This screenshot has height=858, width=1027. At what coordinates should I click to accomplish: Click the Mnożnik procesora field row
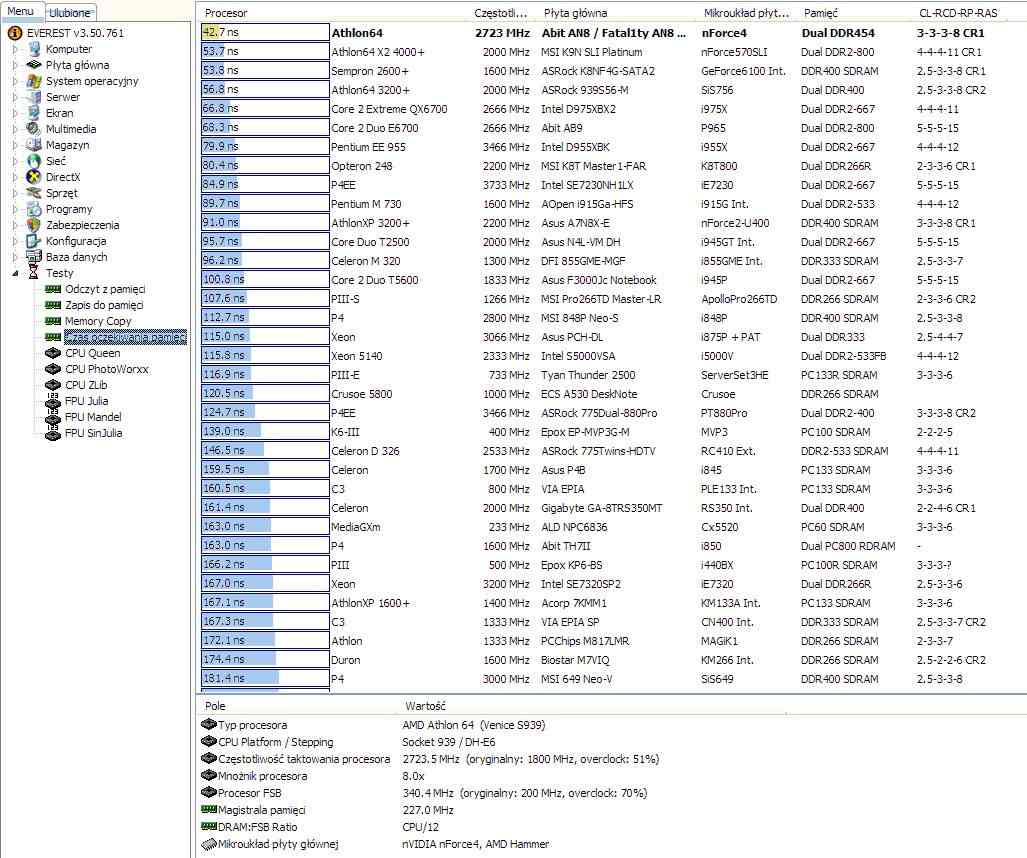(612, 776)
